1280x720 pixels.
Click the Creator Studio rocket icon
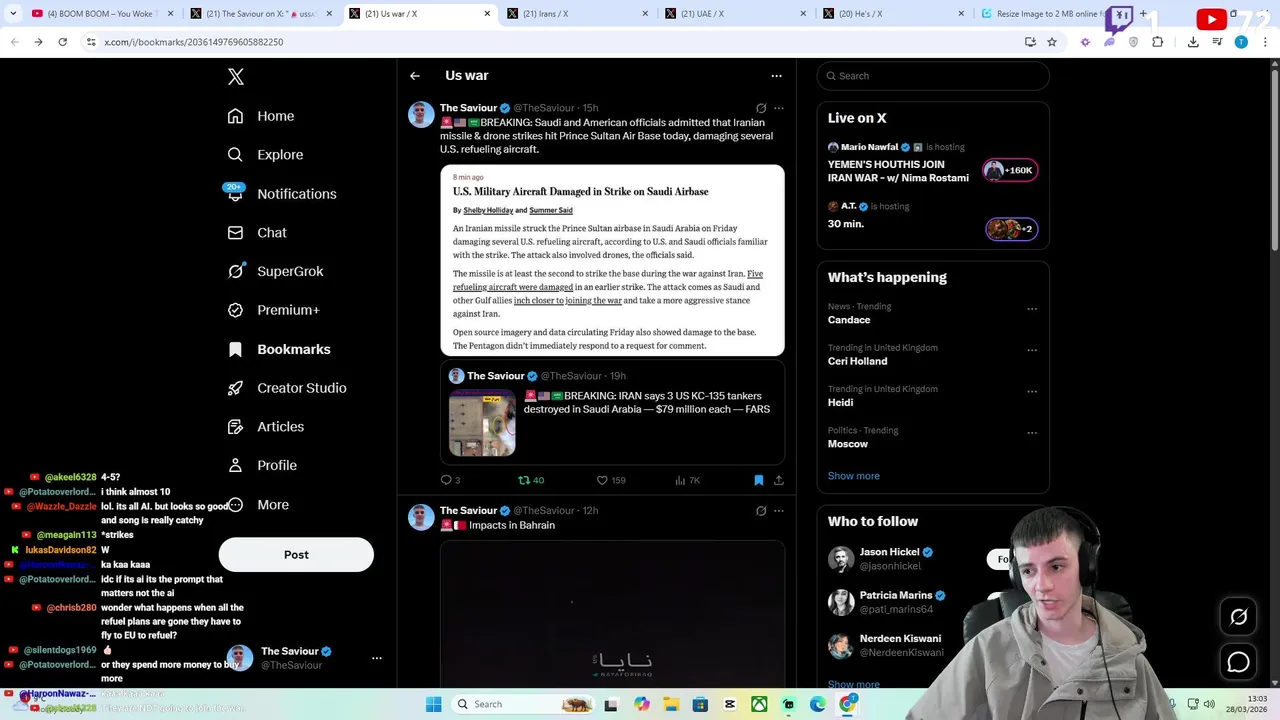[x=235, y=388]
